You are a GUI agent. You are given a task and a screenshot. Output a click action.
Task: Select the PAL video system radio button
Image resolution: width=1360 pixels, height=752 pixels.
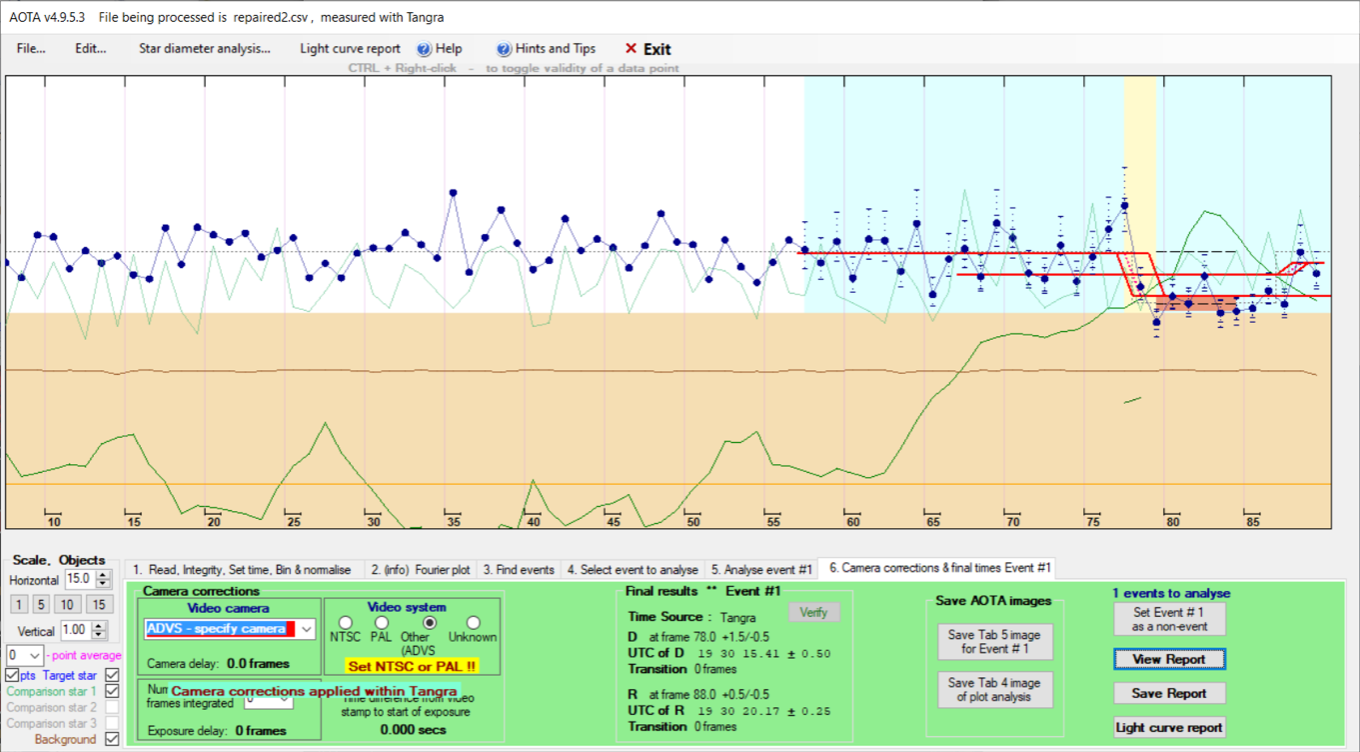381,623
